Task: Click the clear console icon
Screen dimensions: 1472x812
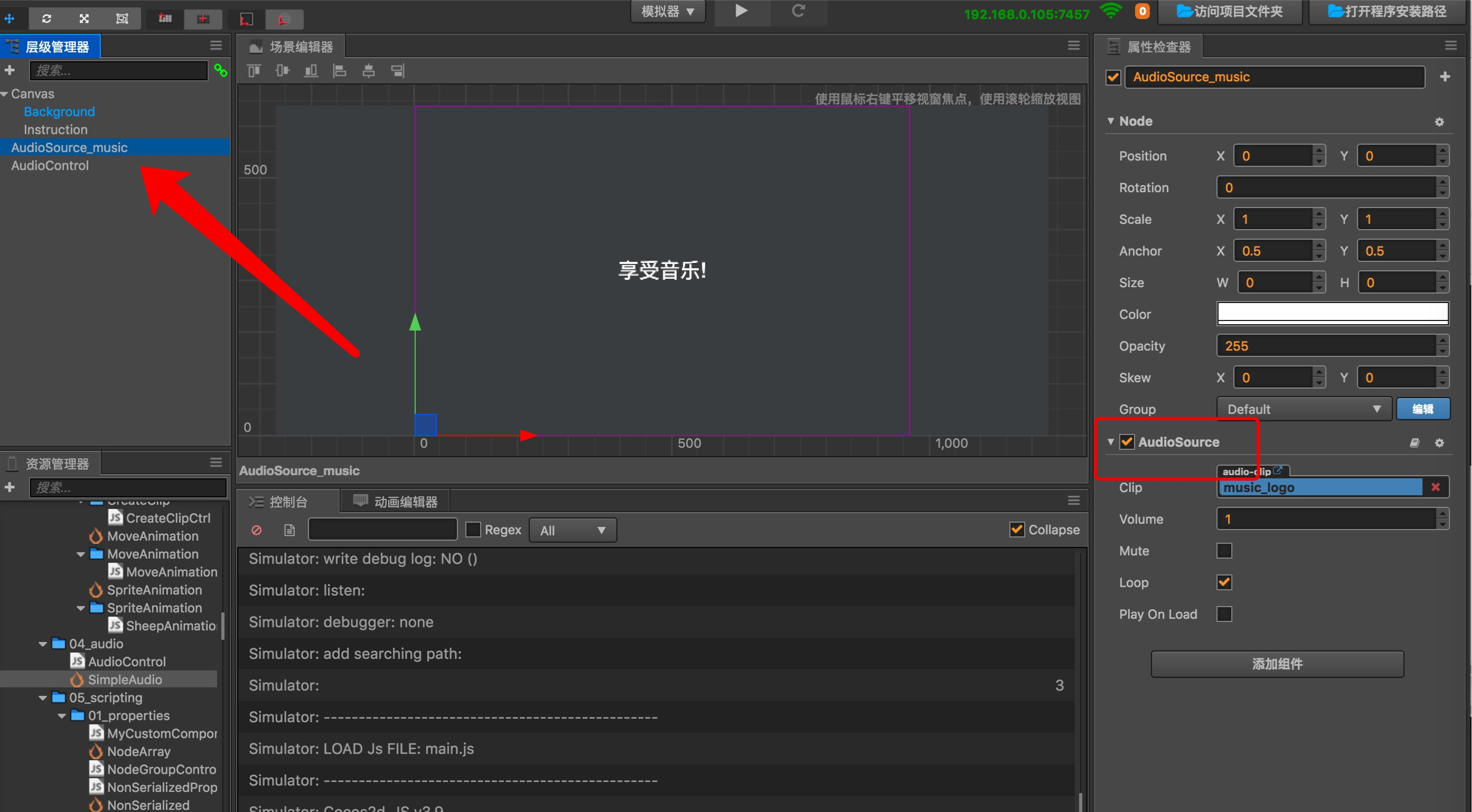Action: pyautogui.click(x=257, y=530)
